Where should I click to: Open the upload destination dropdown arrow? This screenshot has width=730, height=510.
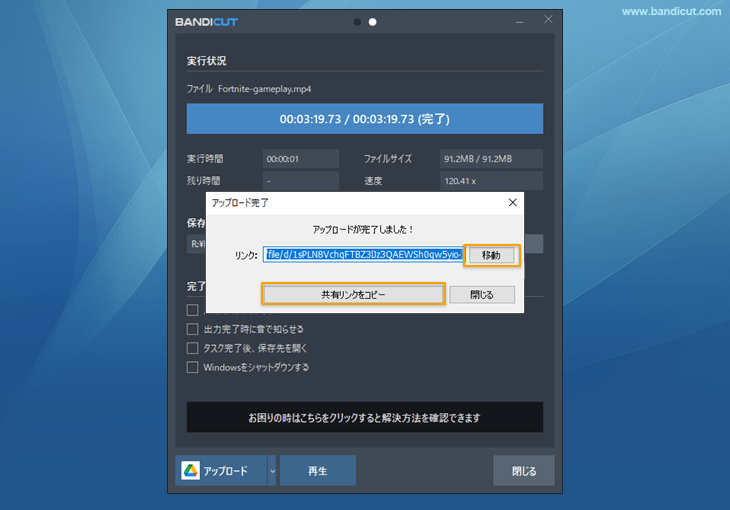(x=272, y=471)
